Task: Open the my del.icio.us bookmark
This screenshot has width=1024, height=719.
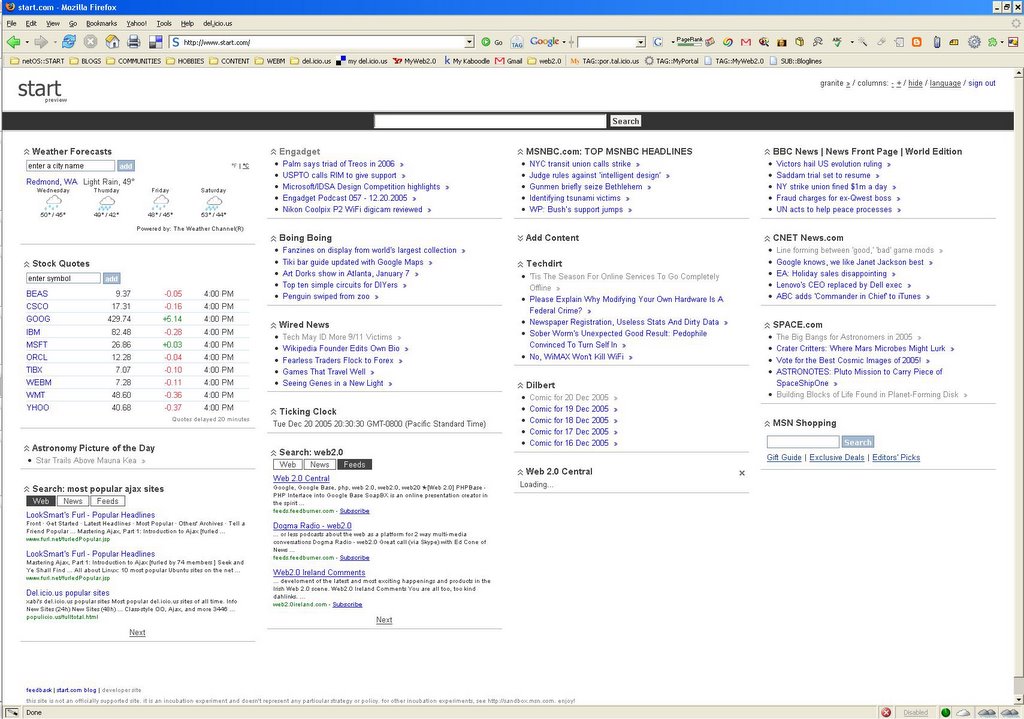Action: 361,61
